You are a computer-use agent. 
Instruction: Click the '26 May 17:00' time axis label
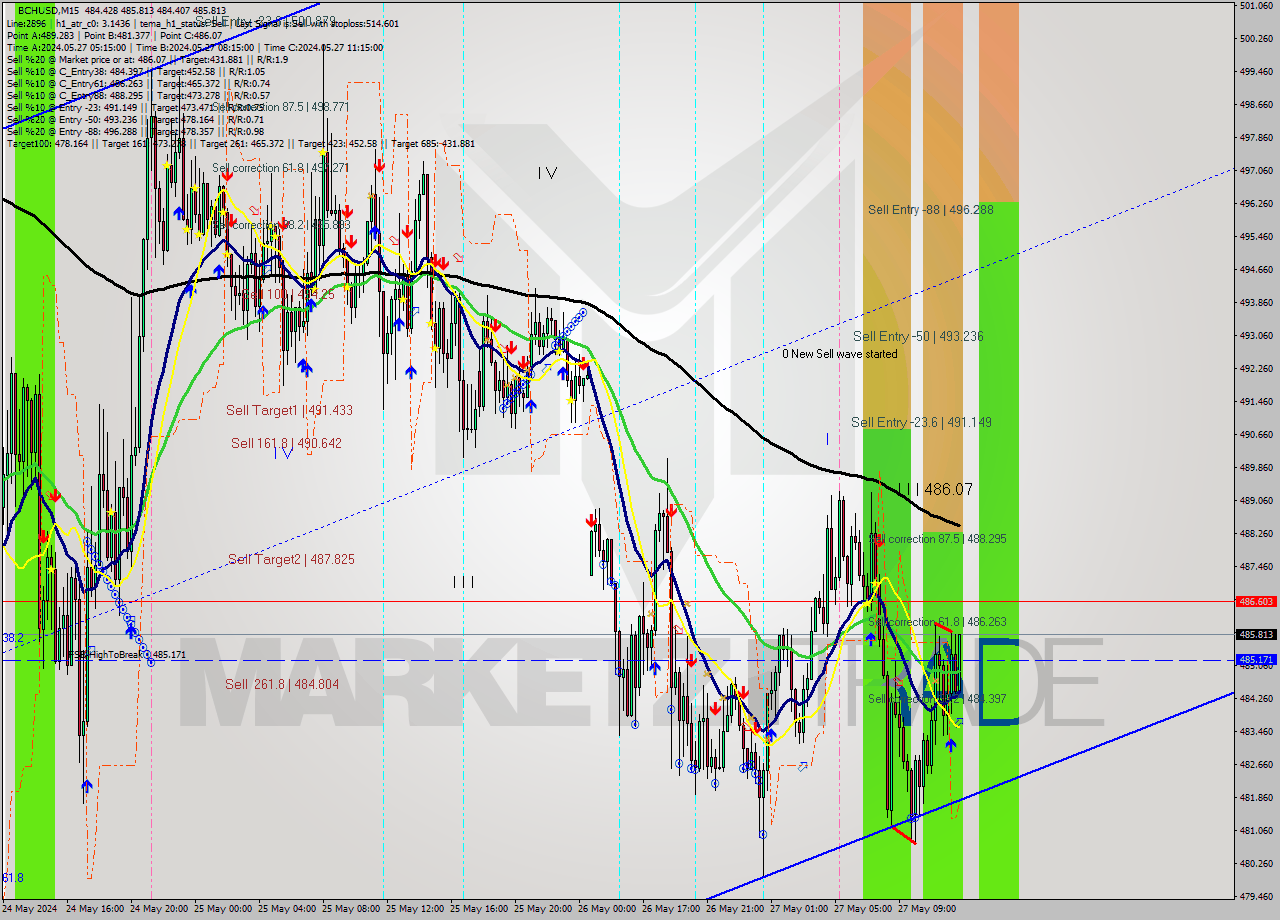pos(671,910)
